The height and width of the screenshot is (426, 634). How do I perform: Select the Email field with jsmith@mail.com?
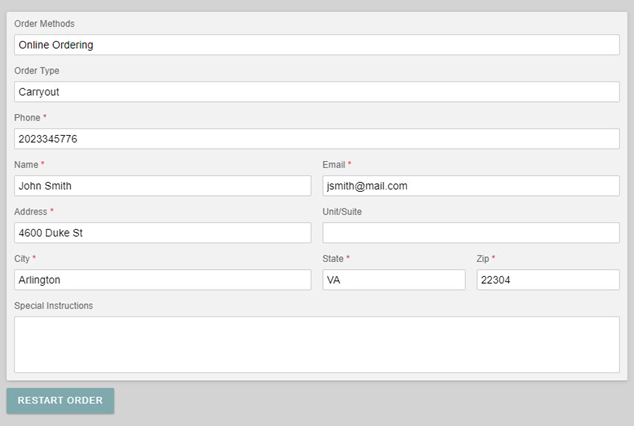coord(470,186)
